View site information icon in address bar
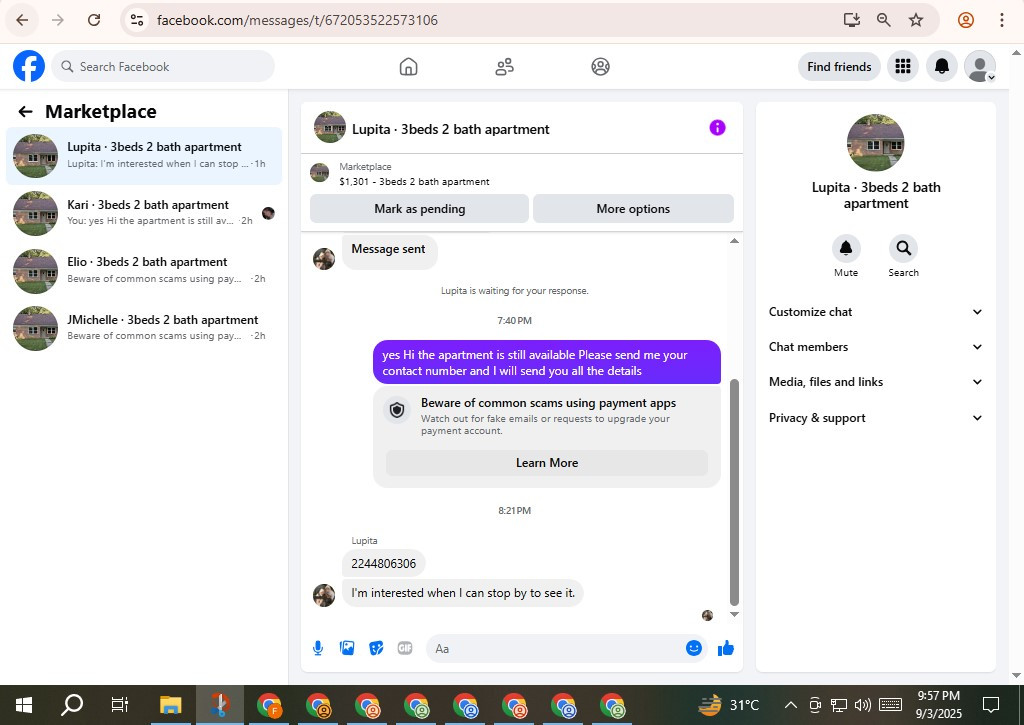Image resolution: width=1024 pixels, height=725 pixels. [x=136, y=20]
